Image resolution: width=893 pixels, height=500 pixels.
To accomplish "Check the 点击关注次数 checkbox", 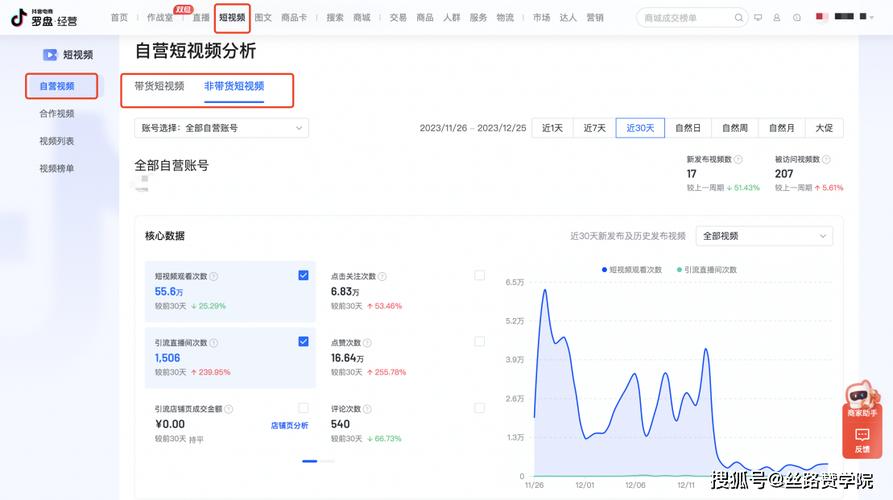I will pyautogui.click(x=479, y=275).
